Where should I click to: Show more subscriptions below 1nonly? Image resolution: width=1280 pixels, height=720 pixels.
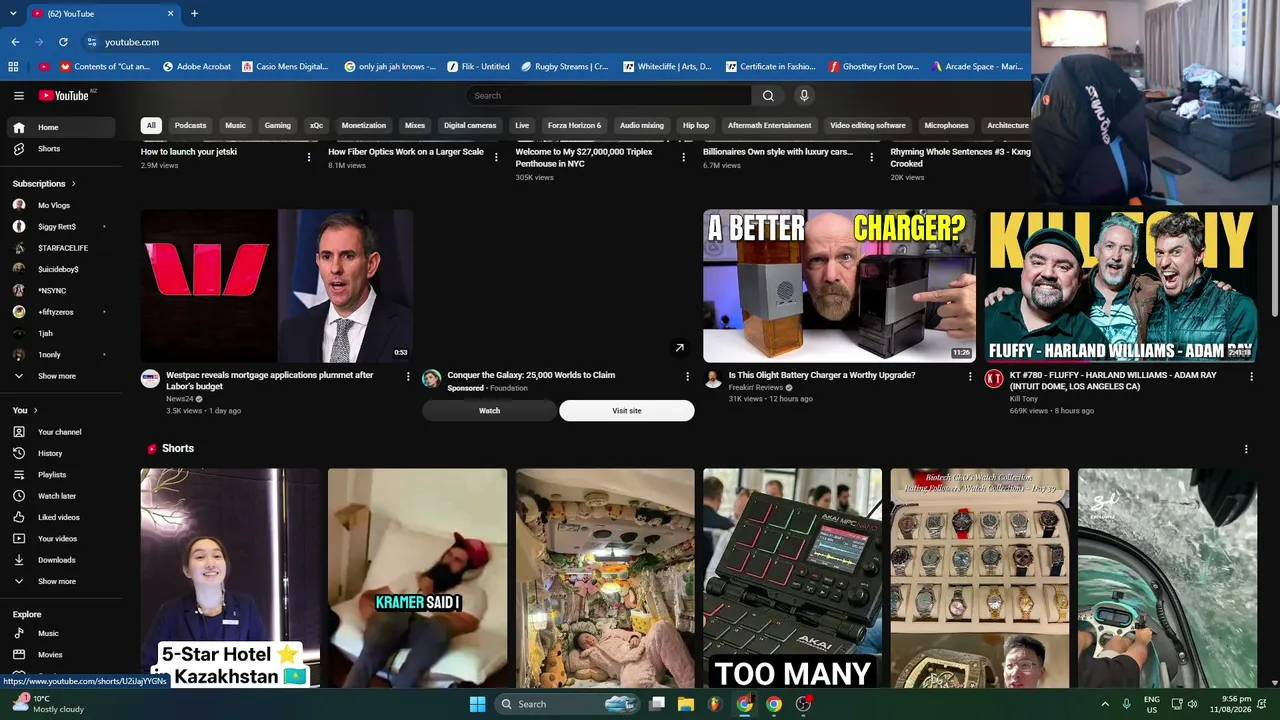[x=60, y=376]
